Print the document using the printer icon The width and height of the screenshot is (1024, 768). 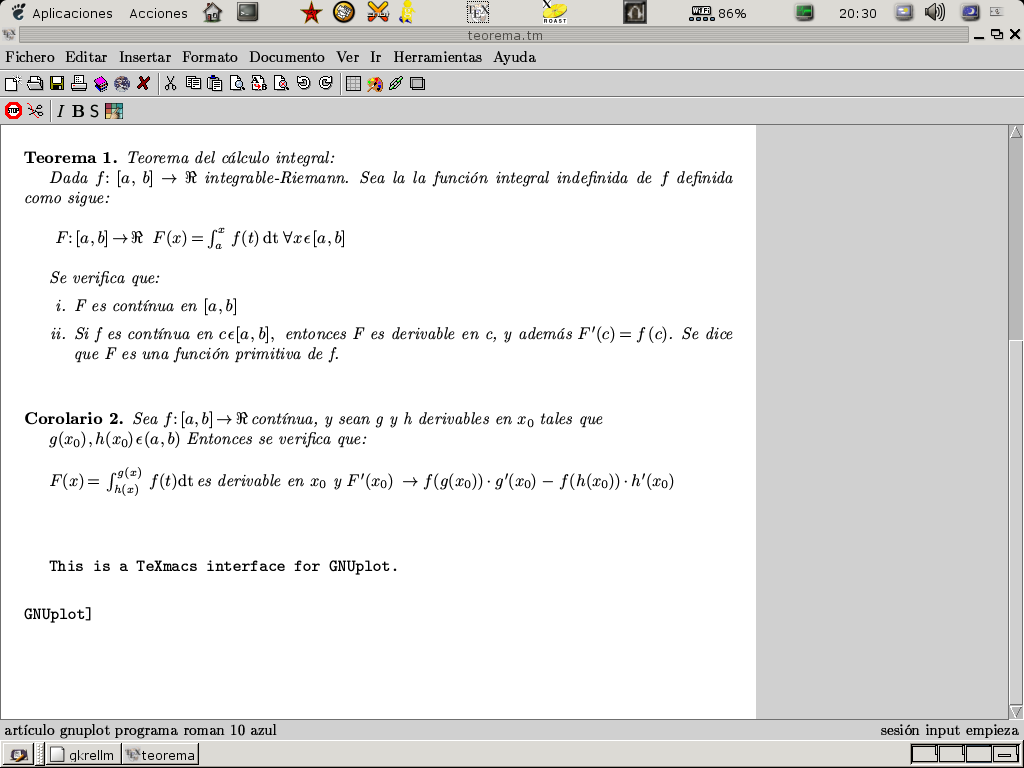pos(79,84)
